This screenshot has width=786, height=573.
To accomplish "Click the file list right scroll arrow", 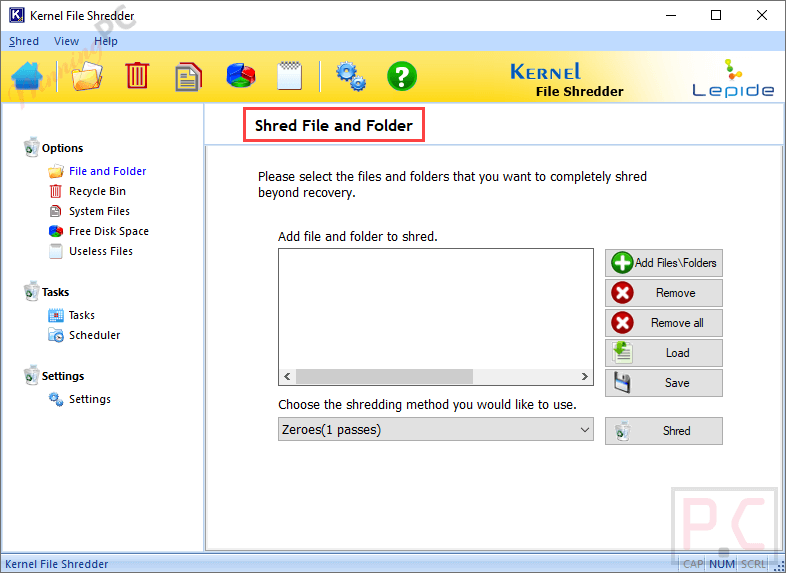I will pos(584,376).
